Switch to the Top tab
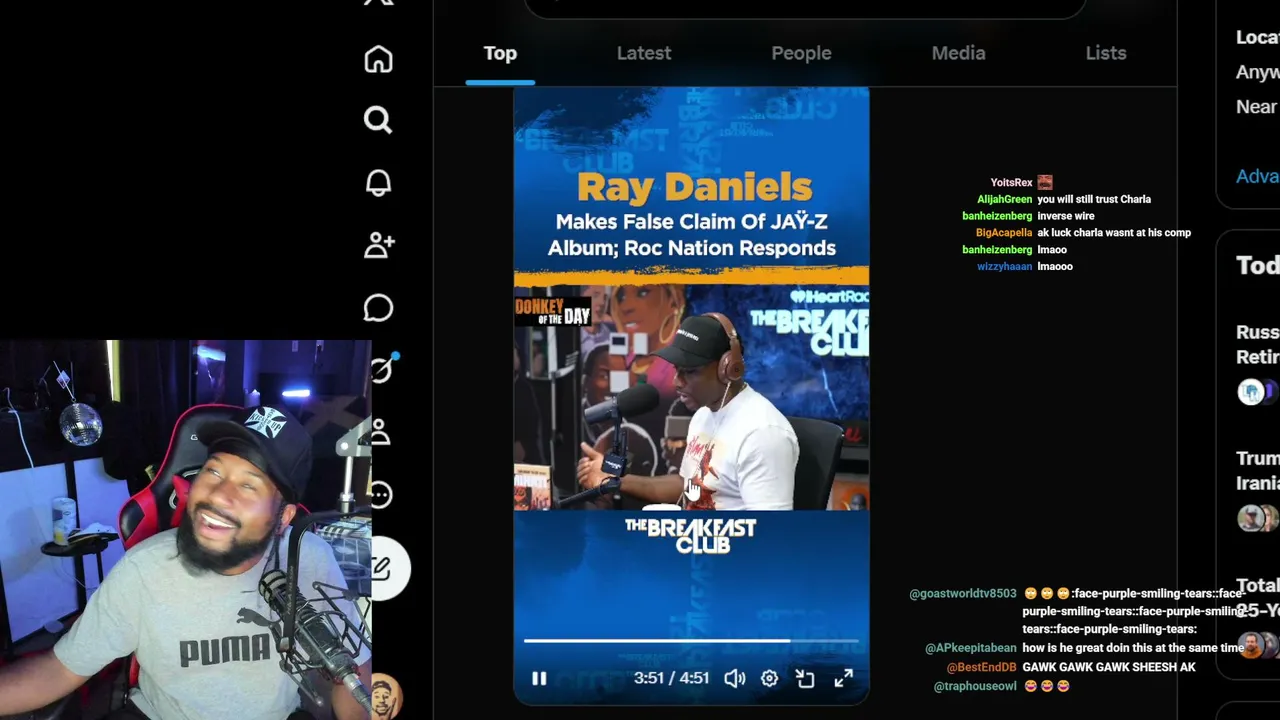 tap(500, 53)
